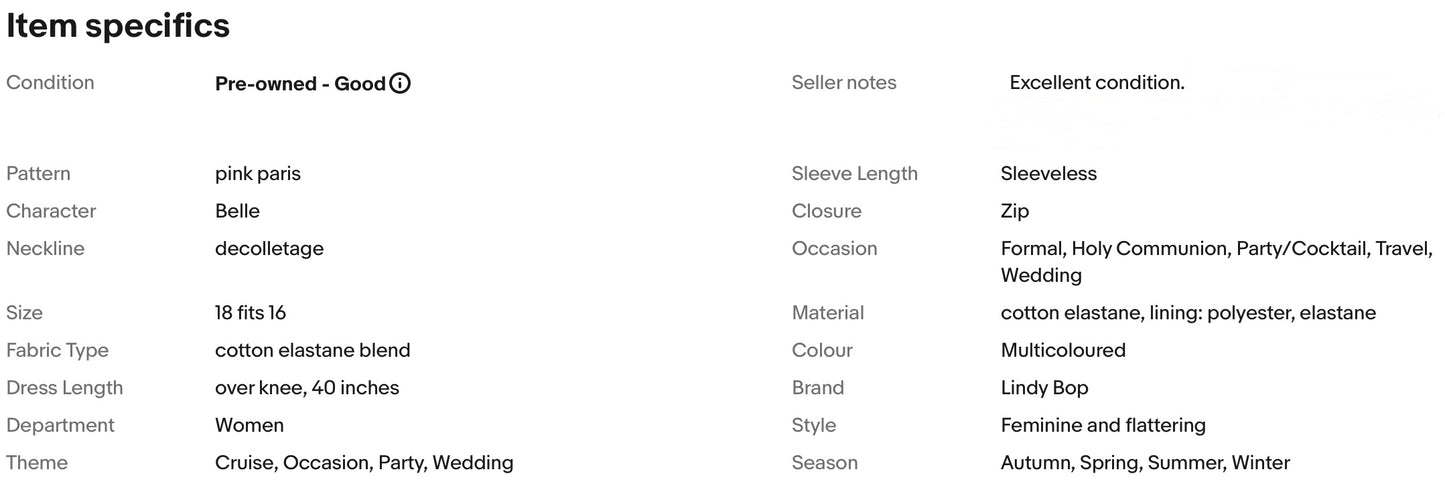Click the "Cruise, Occasion, Party, Wedding" theme value
Viewport: 1445px width, 498px height.
[364, 463]
